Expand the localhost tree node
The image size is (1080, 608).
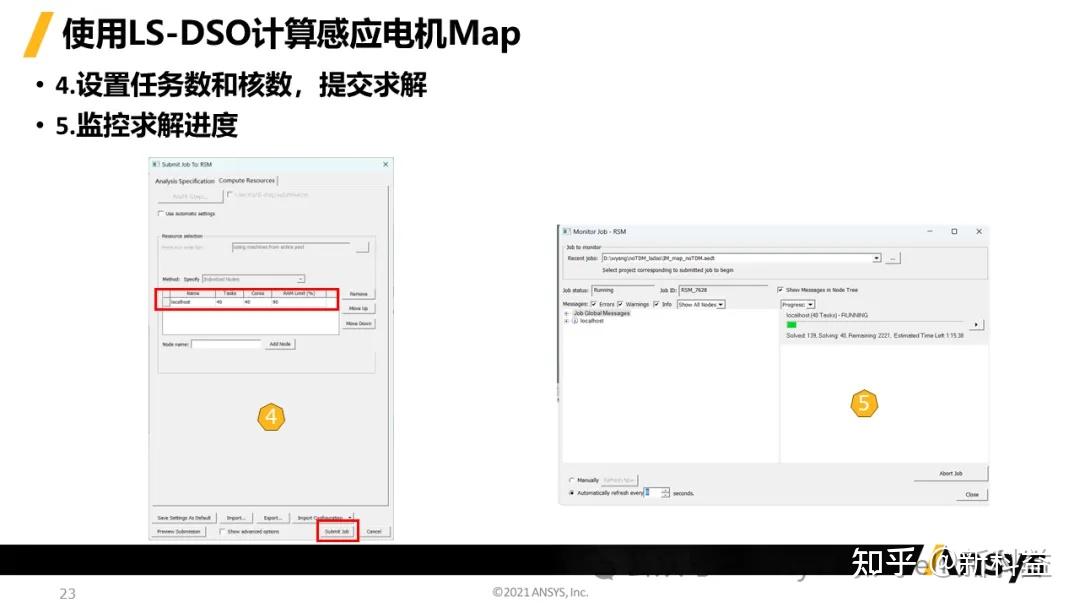click(x=567, y=321)
